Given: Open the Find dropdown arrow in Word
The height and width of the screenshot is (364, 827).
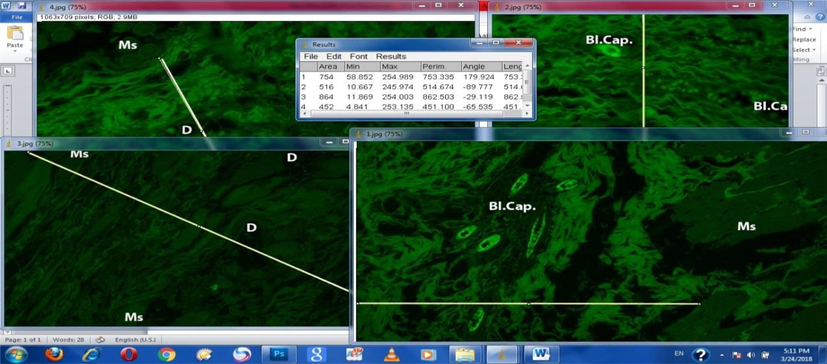Looking at the screenshot, I should click(811, 30).
